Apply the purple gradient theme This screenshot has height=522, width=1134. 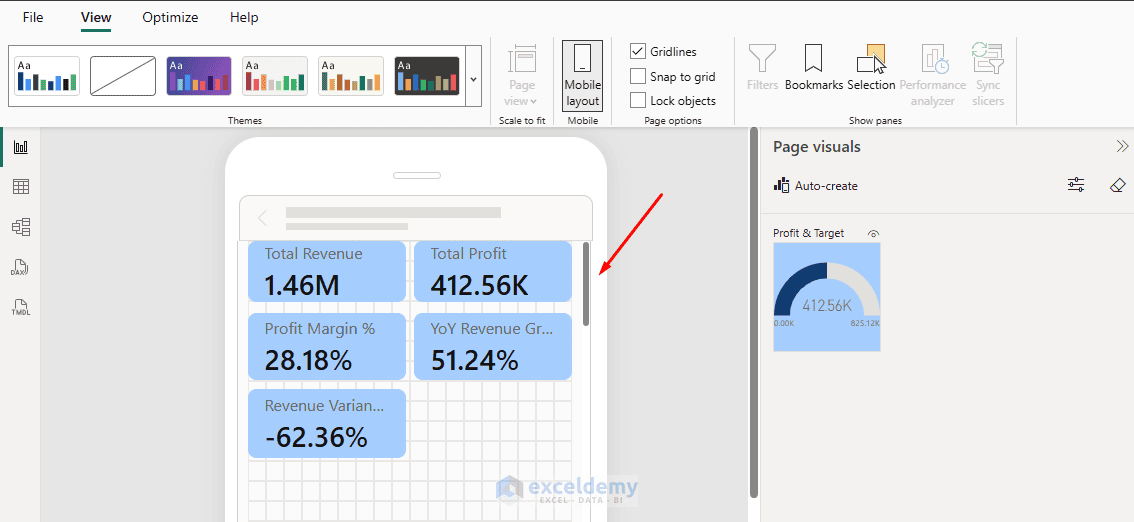point(199,76)
